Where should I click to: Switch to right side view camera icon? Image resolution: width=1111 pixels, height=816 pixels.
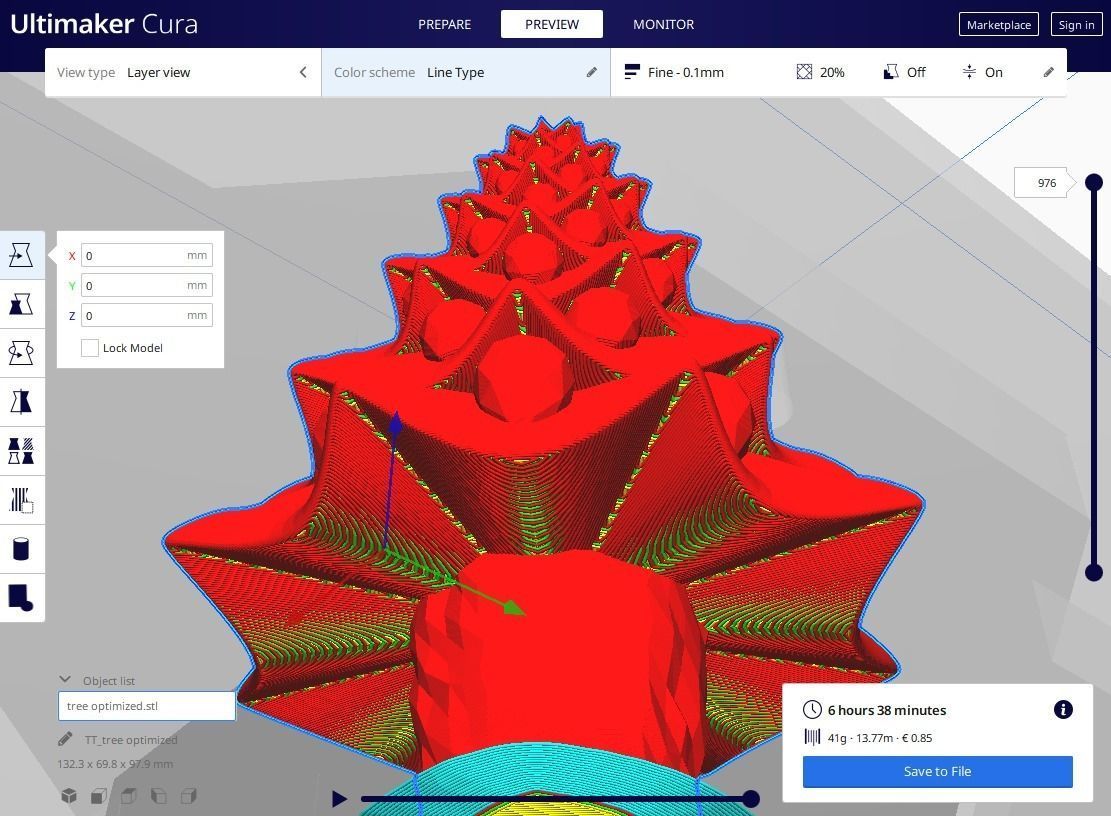188,795
